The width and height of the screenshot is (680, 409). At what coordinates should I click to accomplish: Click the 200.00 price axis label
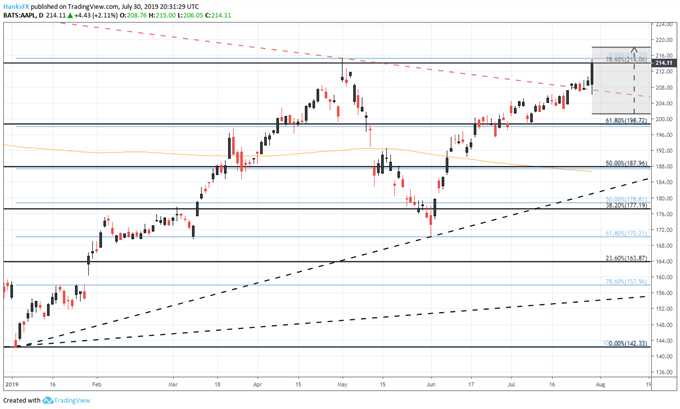point(666,119)
